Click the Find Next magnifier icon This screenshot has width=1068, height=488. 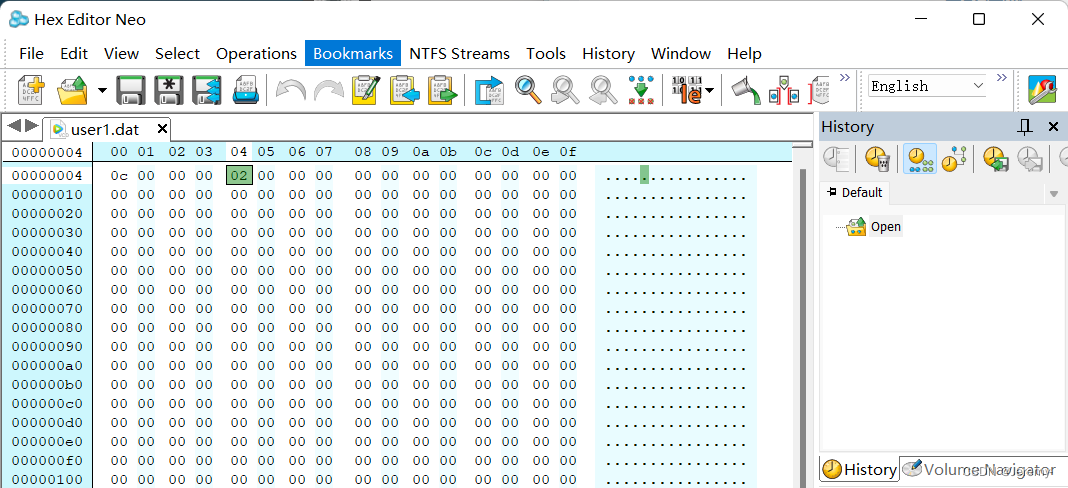tap(565, 89)
